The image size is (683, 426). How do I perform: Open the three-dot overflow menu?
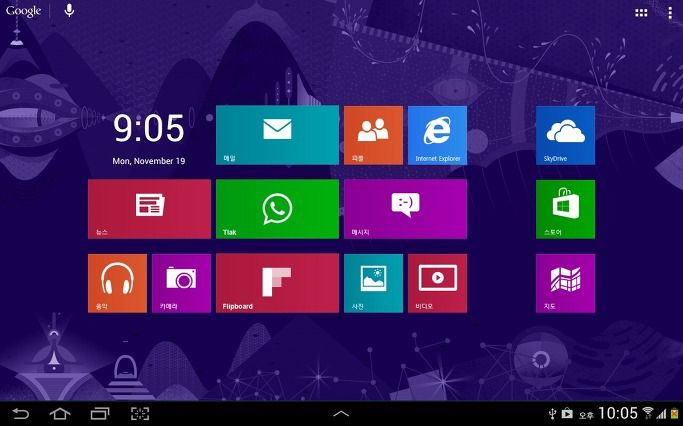click(x=670, y=13)
